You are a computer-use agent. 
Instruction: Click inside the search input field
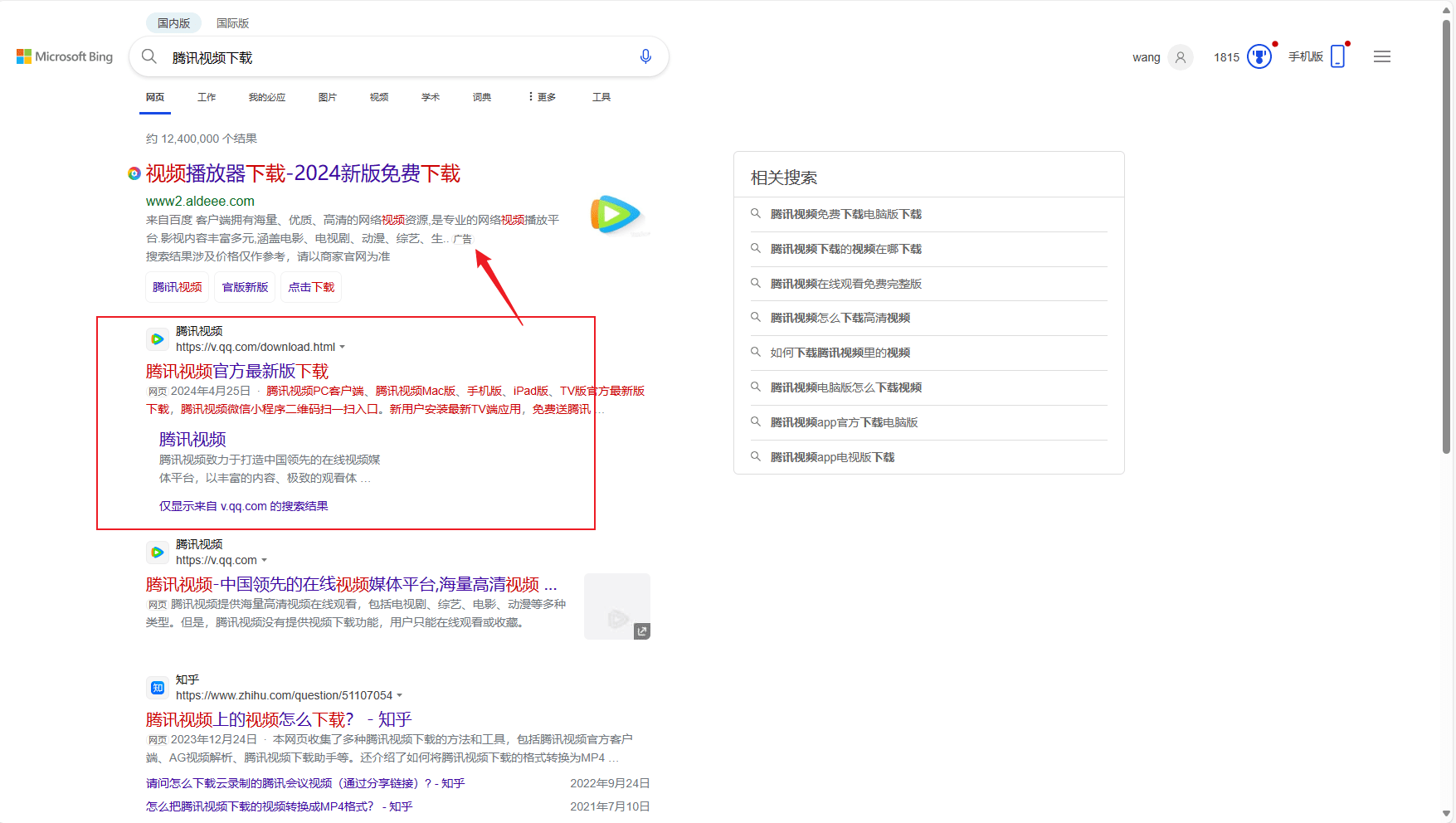[398, 57]
